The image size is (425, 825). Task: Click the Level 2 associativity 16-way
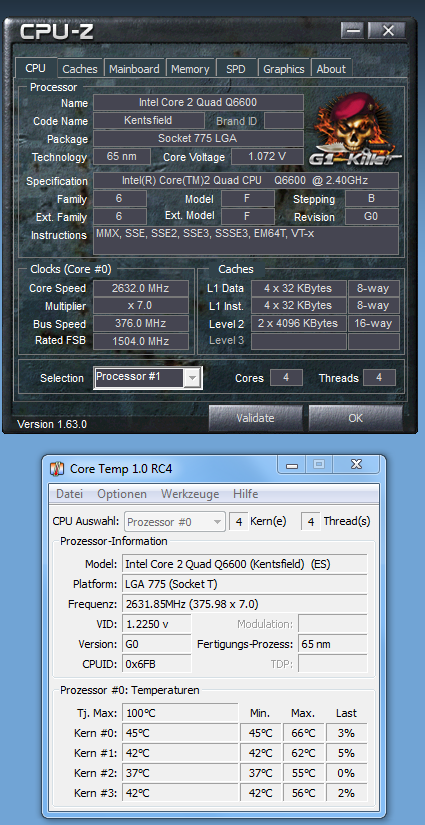pyautogui.click(x=373, y=324)
